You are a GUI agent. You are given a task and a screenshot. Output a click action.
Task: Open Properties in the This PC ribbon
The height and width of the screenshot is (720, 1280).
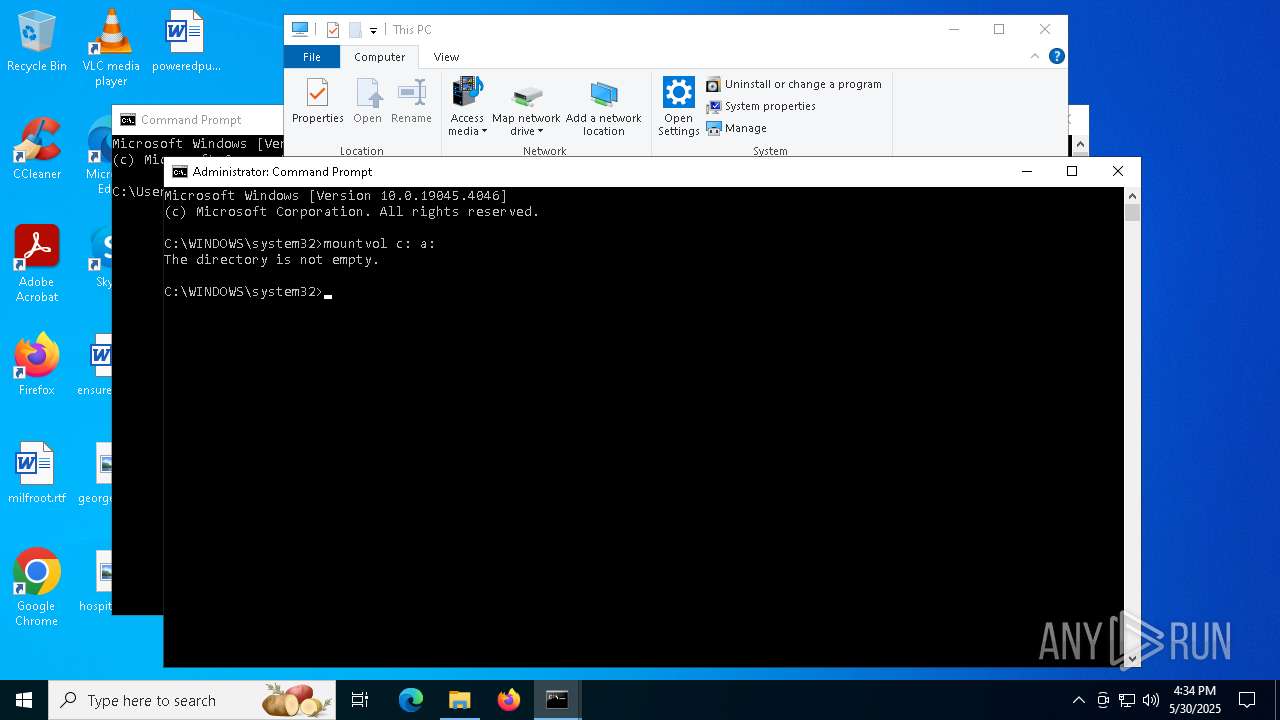317,101
